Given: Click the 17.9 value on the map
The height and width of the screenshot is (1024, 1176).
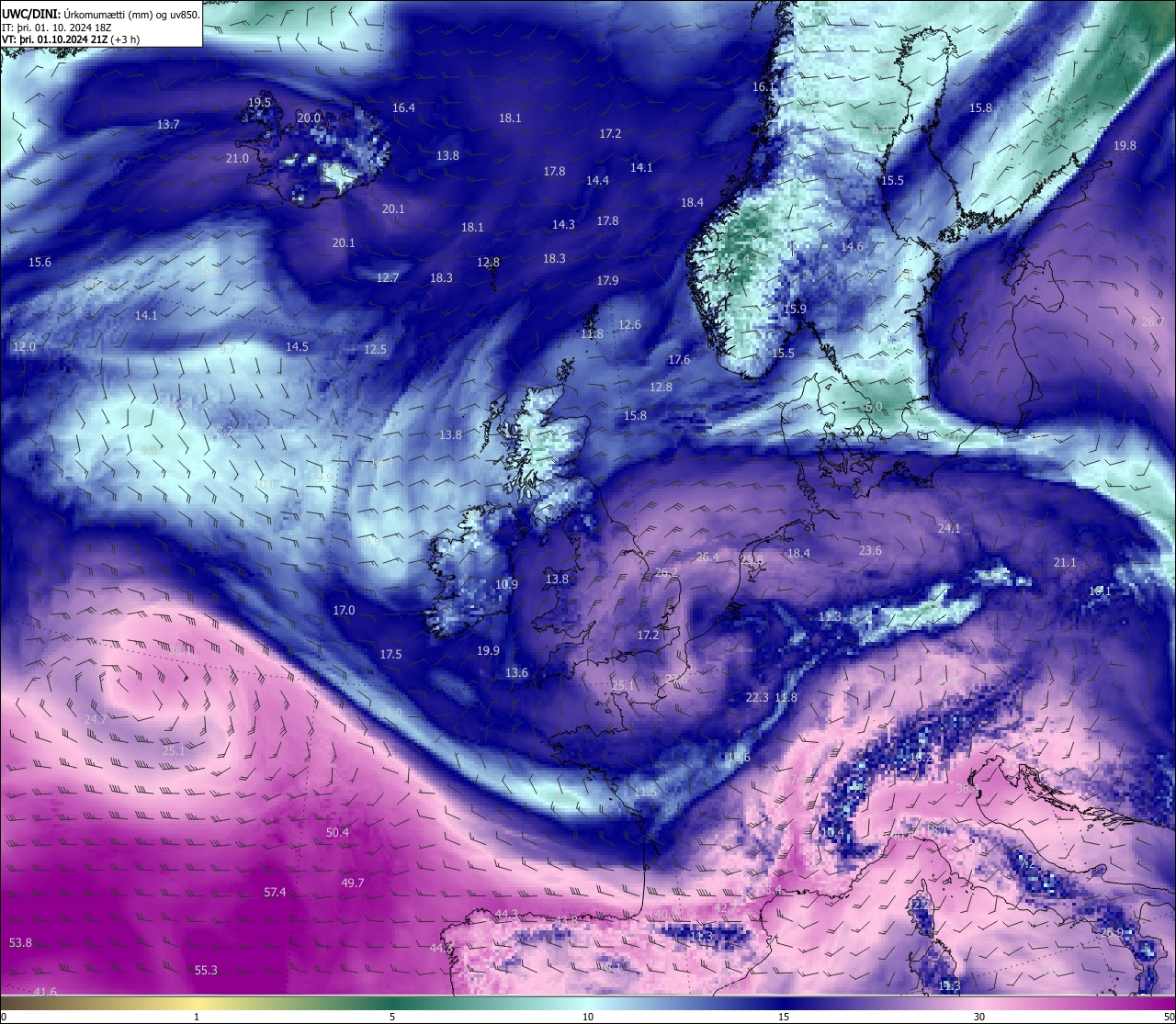Looking at the screenshot, I should click(607, 280).
